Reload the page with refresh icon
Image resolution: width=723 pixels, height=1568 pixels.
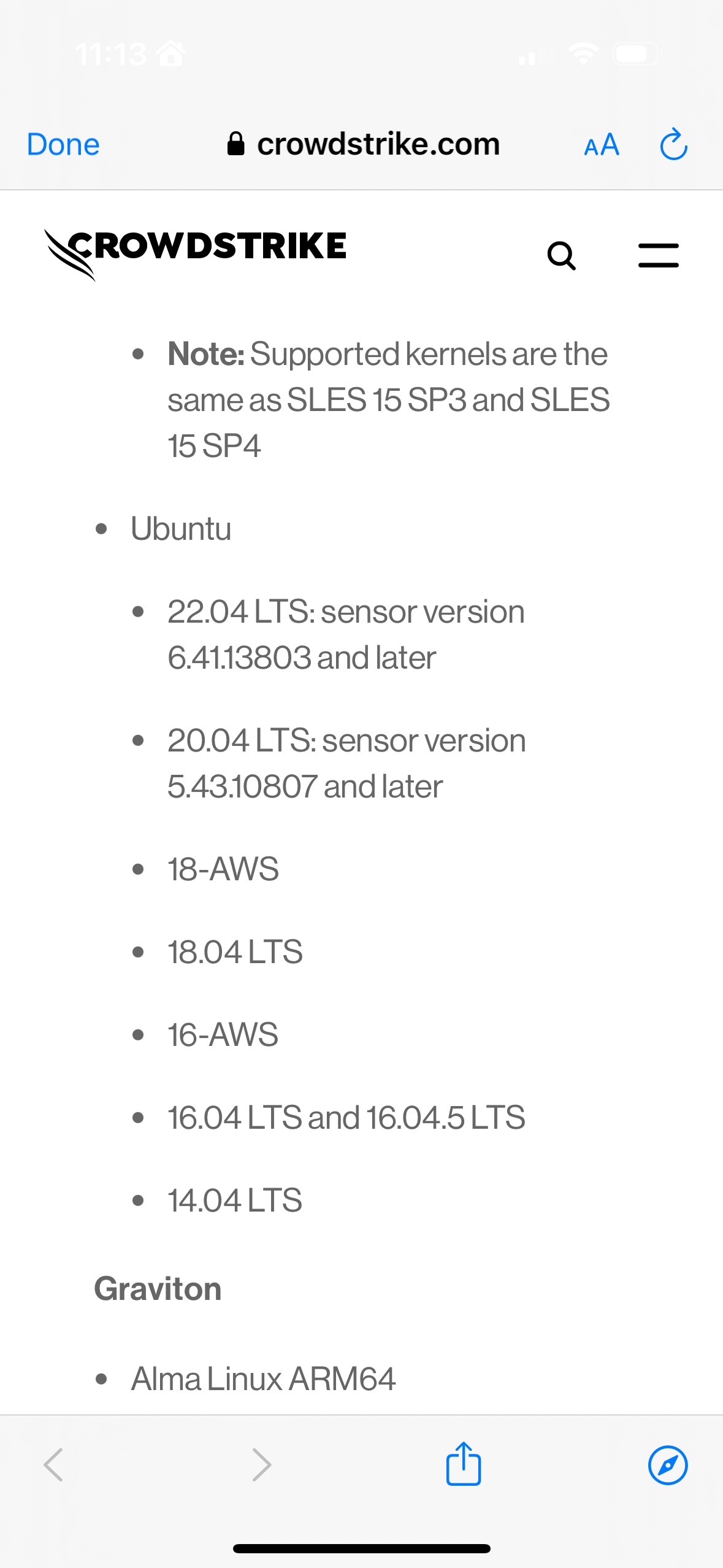673,144
